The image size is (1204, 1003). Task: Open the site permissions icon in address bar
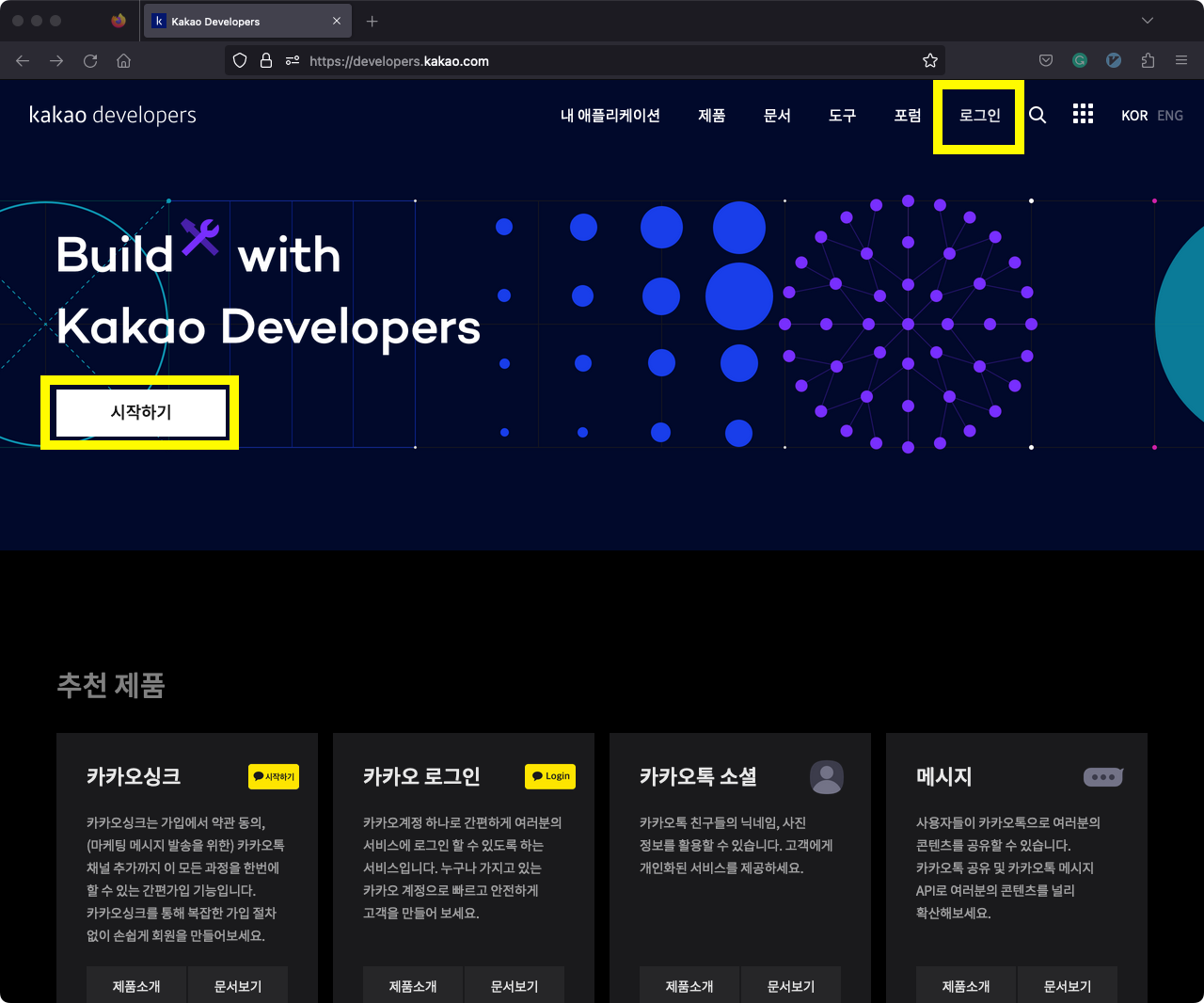[293, 61]
